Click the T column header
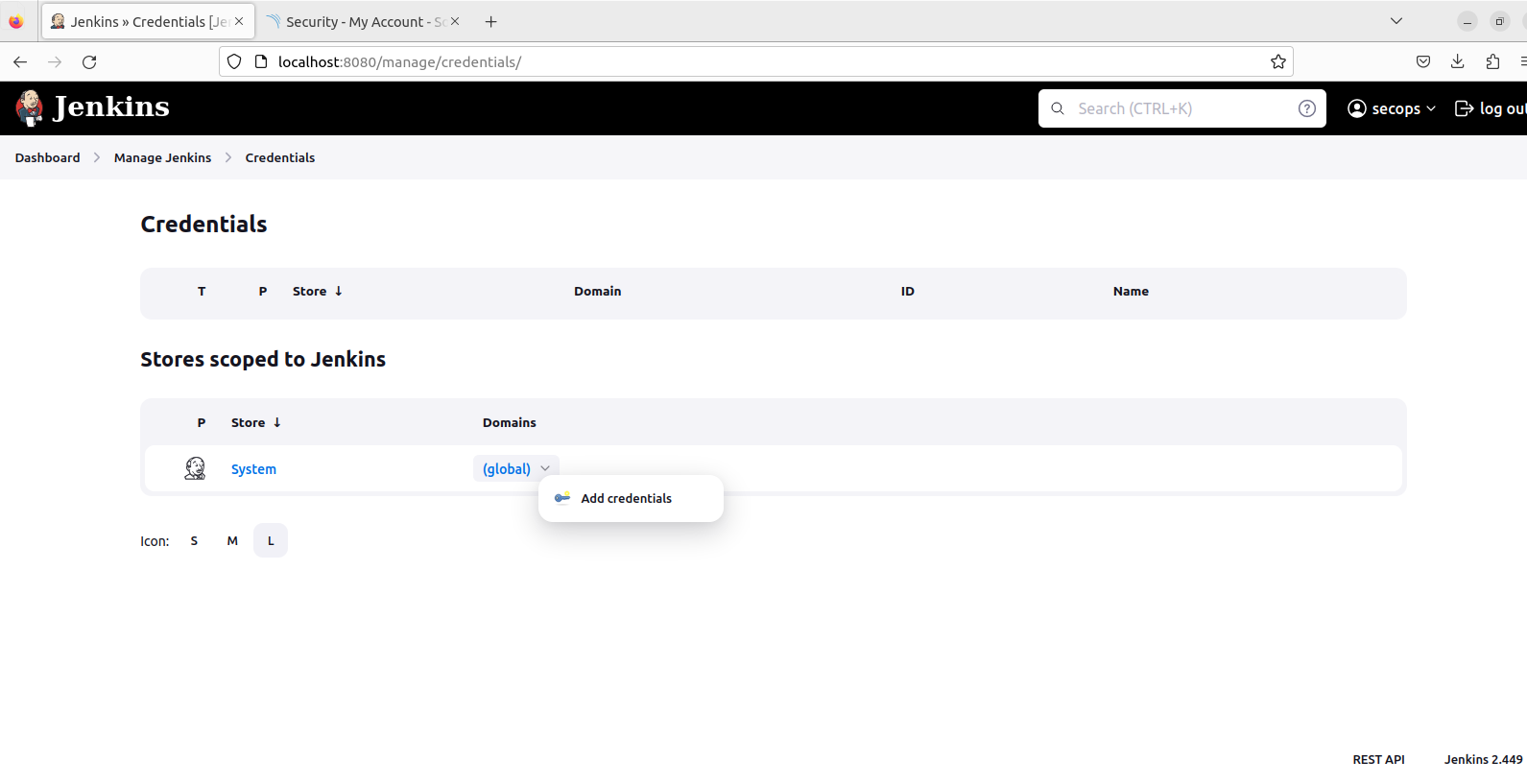This screenshot has height=784, width=1527. [x=202, y=291]
